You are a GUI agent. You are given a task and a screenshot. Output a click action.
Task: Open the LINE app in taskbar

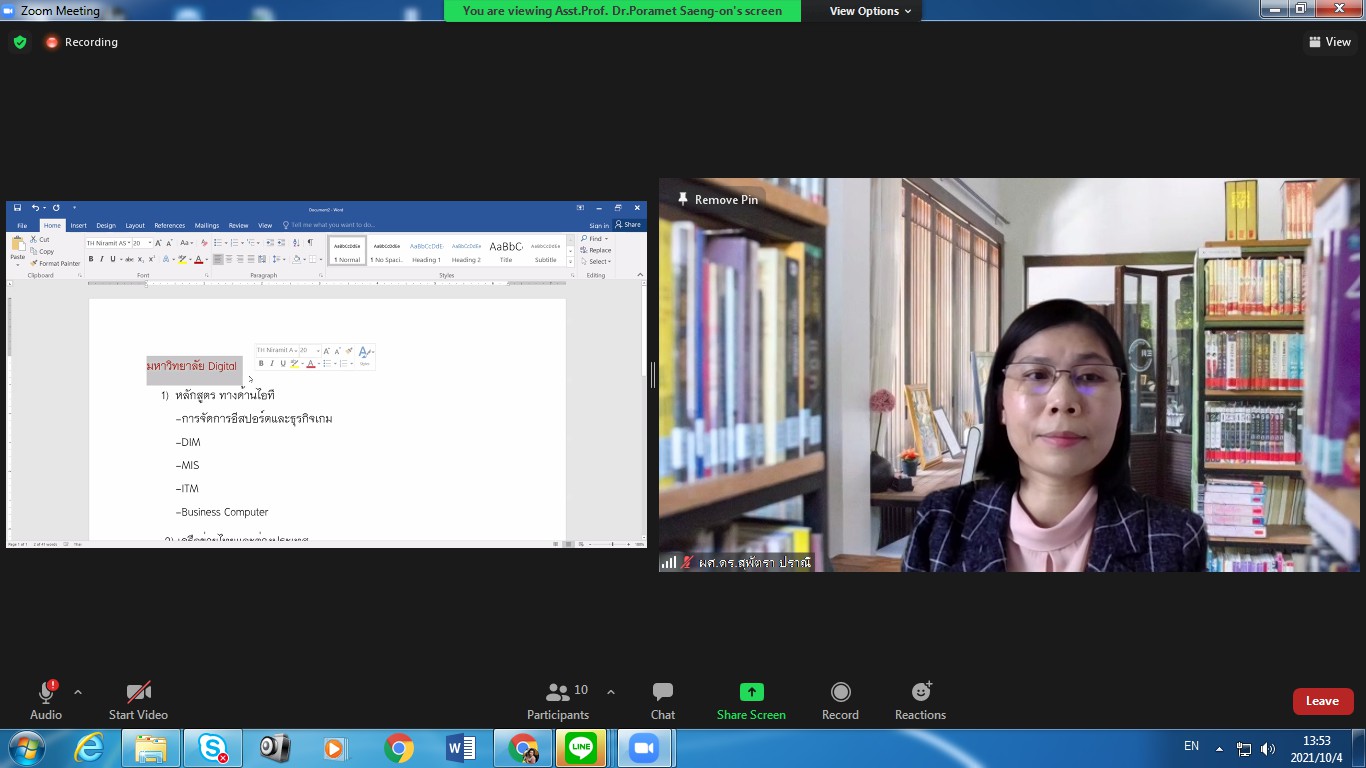tap(580, 748)
